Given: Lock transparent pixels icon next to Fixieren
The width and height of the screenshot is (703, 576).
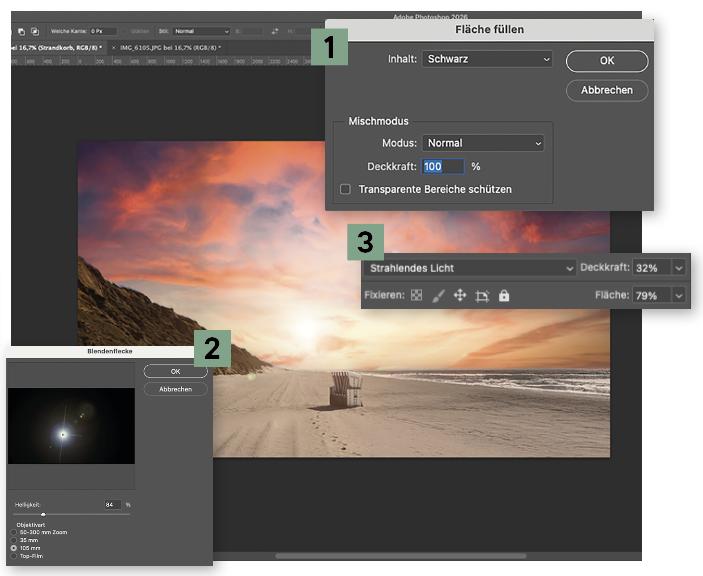Looking at the screenshot, I should click(x=416, y=296).
